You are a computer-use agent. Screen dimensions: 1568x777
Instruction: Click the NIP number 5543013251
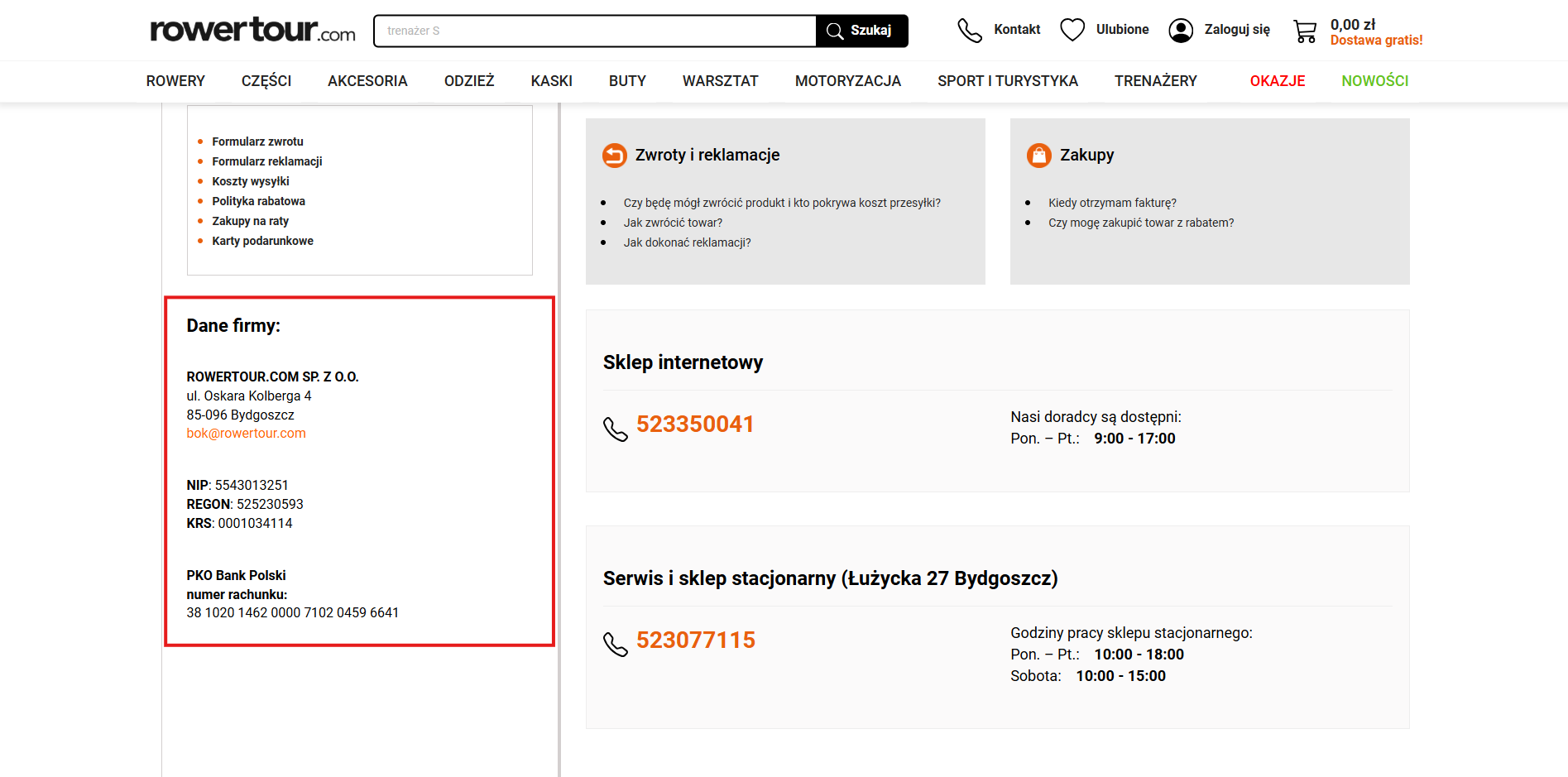point(252,486)
